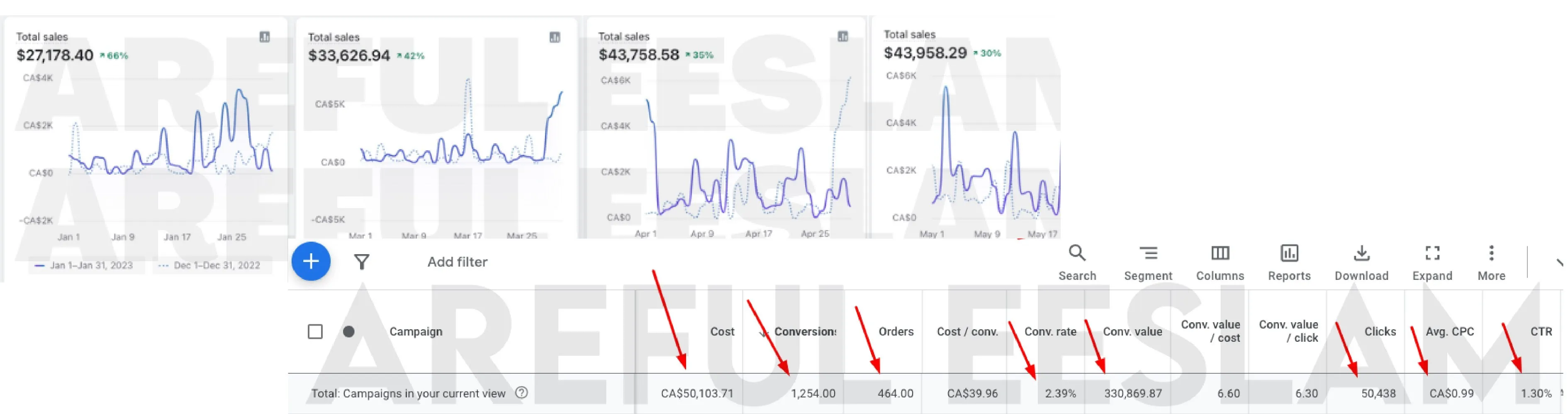Click chart icon on $27,178.40 sales card

265,37
